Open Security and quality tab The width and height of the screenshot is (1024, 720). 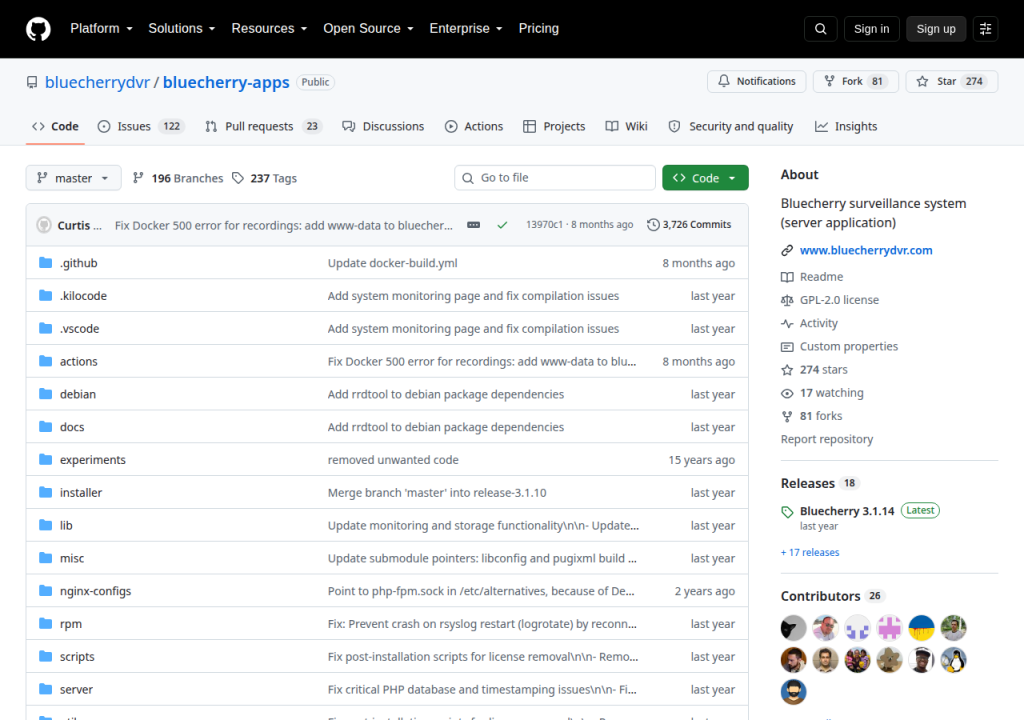coord(731,126)
